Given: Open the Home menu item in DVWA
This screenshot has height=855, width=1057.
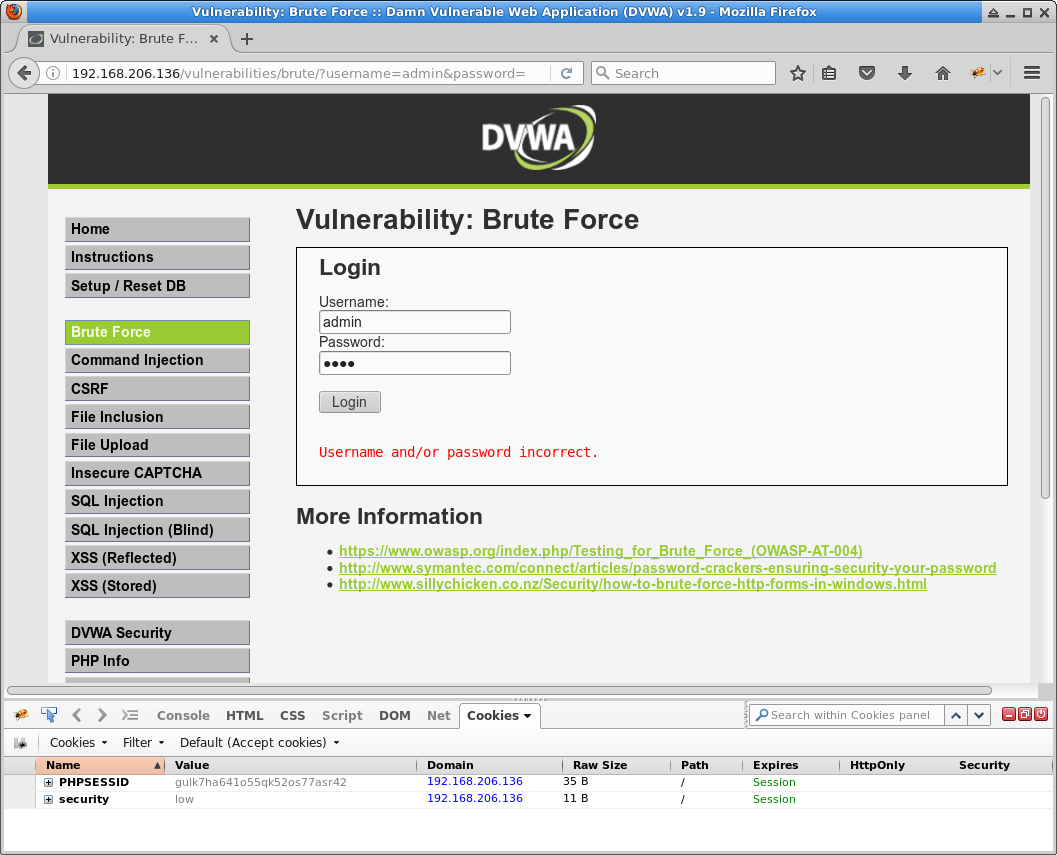Looking at the screenshot, I should [x=157, y=229].
